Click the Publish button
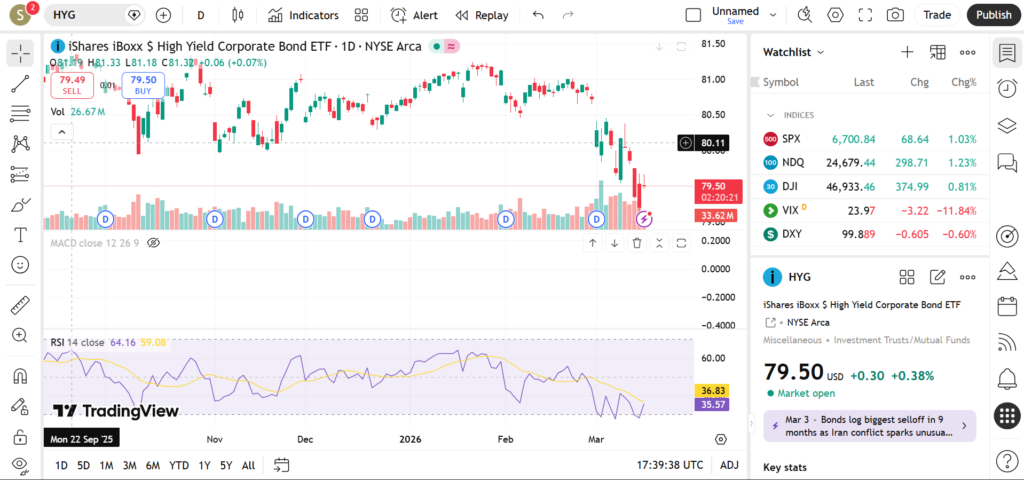 tap(992, 15)
